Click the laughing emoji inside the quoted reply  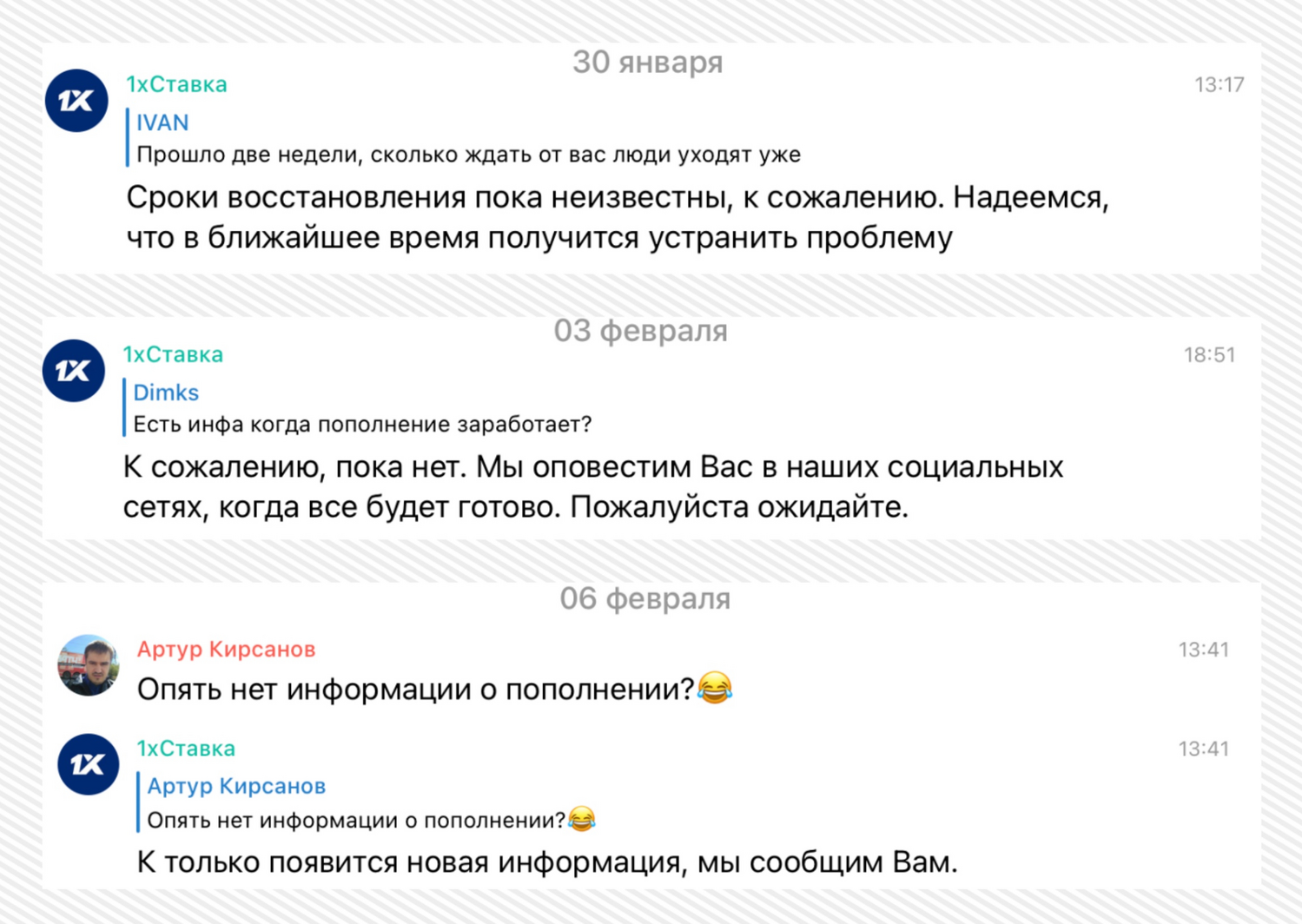[582, 820]
